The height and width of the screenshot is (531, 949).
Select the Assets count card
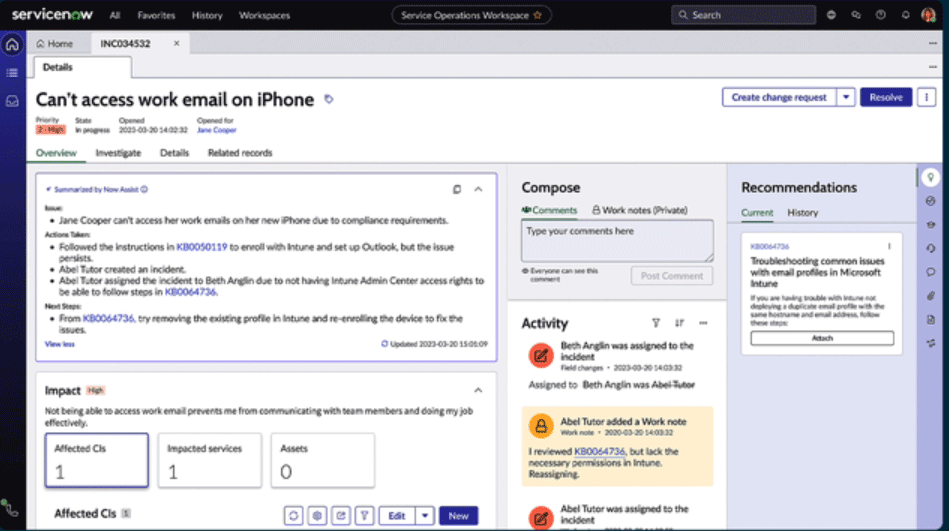pyautogui.click(x=323, y=460)
